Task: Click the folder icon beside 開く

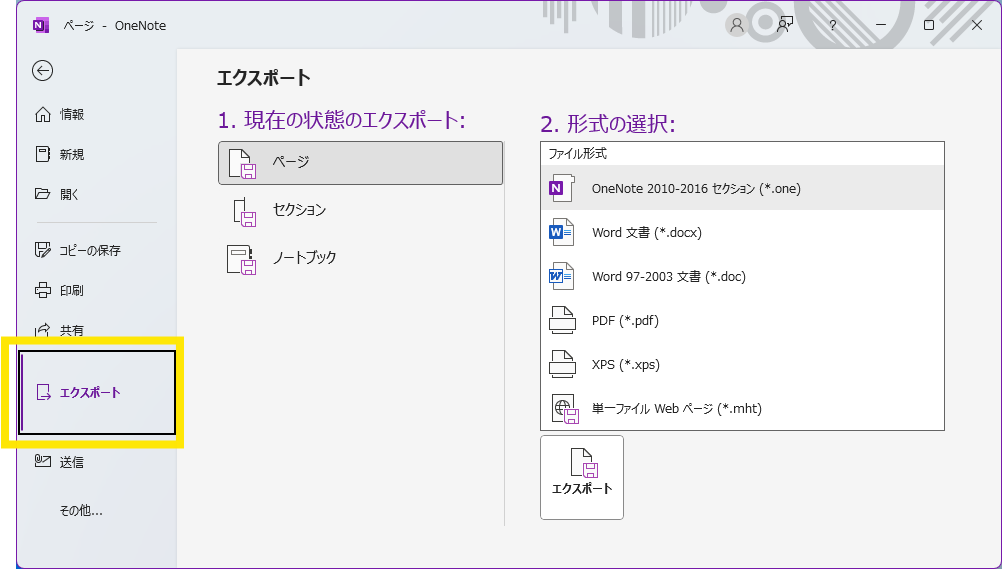Action: 42,194
